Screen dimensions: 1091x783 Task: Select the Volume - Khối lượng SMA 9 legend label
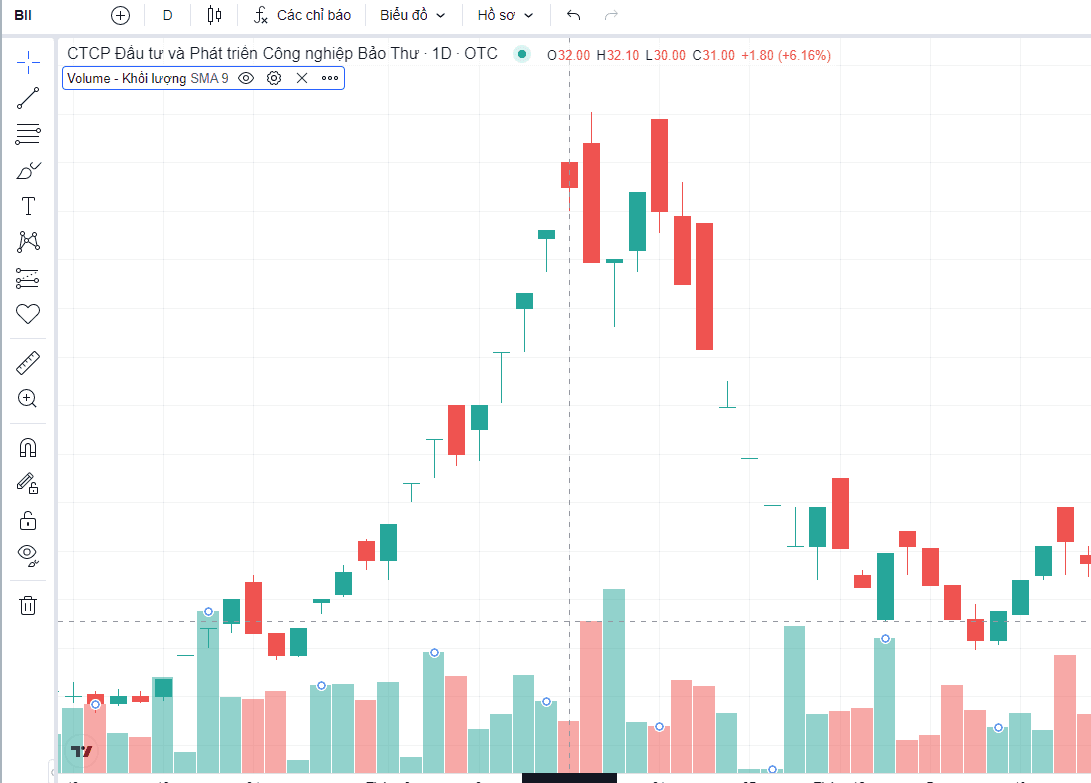[148, 78]
